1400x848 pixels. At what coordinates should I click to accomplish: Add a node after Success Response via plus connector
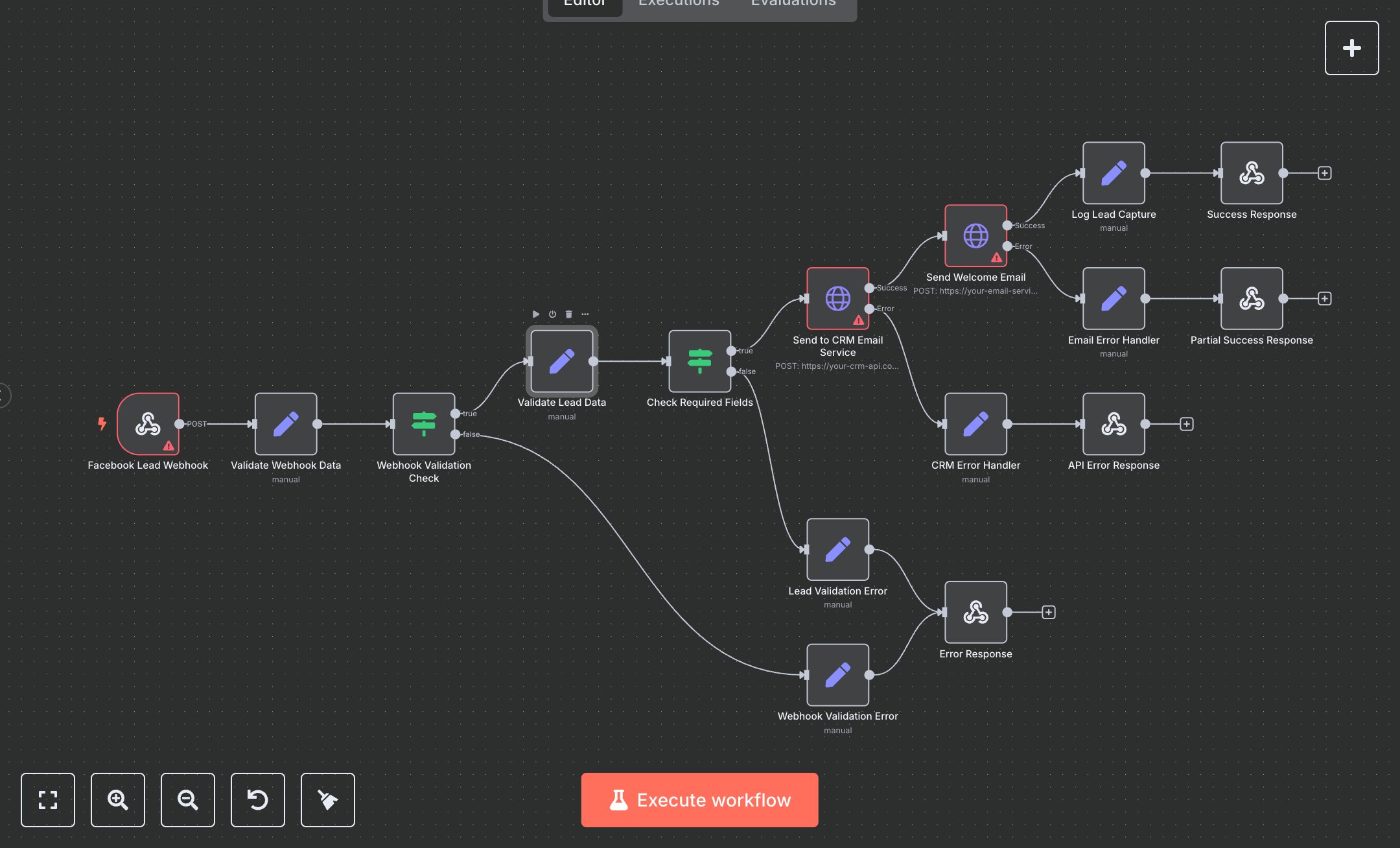tap(1325, 172)
